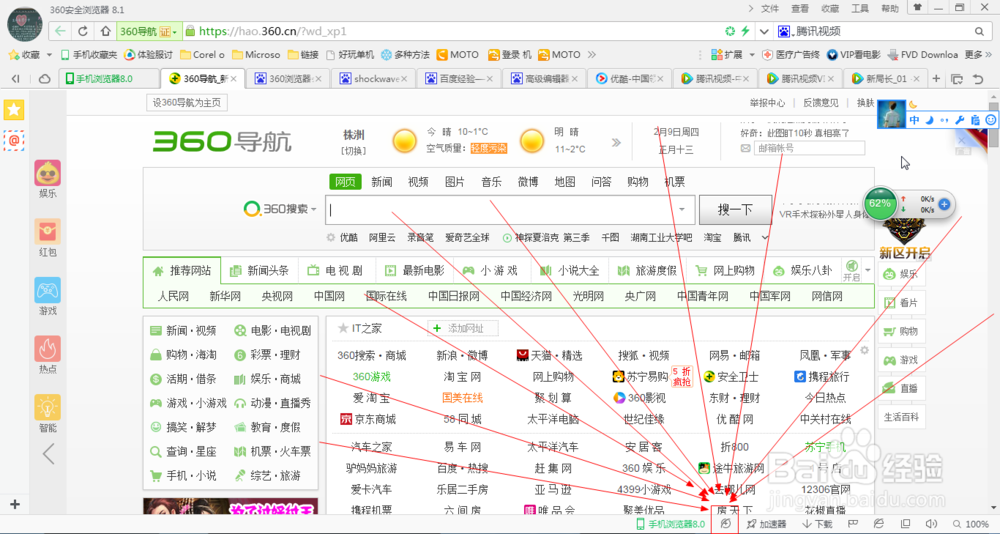Open 加速器 rocket in status bar
Image resolution: width=1000 pixels, height=534 pixels.
[x=767, y=524]
